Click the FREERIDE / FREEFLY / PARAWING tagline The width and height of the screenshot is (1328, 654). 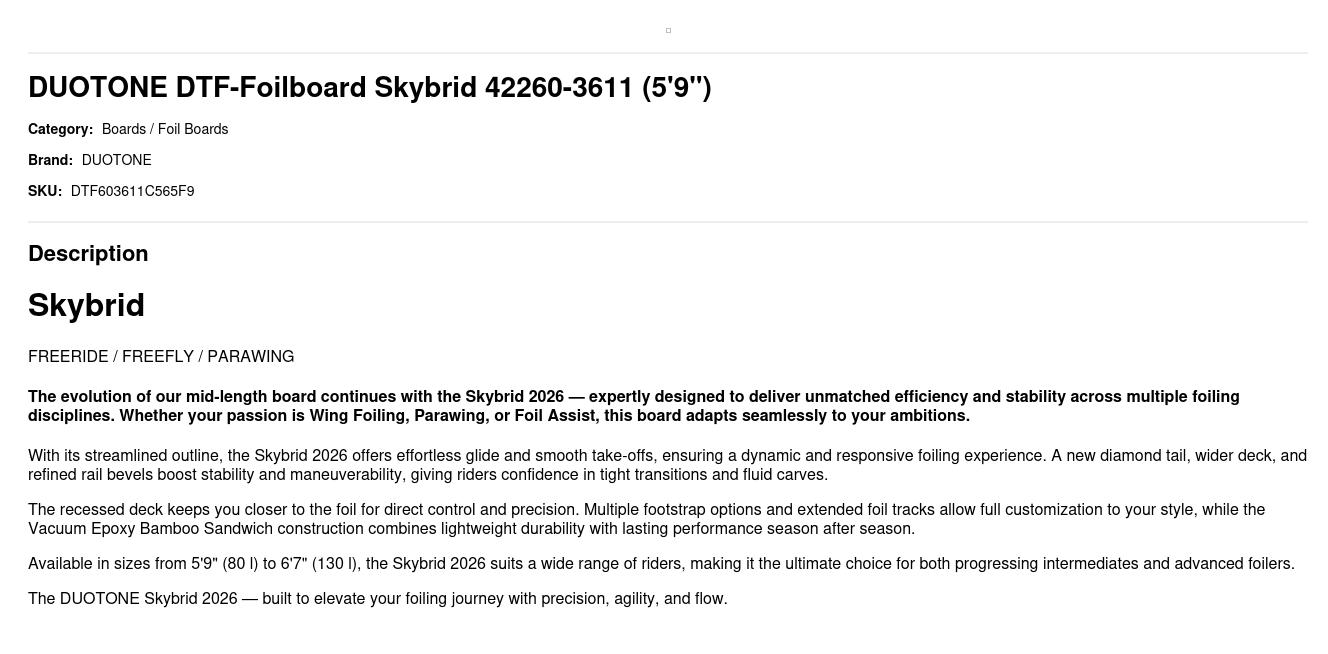point(161,357)
